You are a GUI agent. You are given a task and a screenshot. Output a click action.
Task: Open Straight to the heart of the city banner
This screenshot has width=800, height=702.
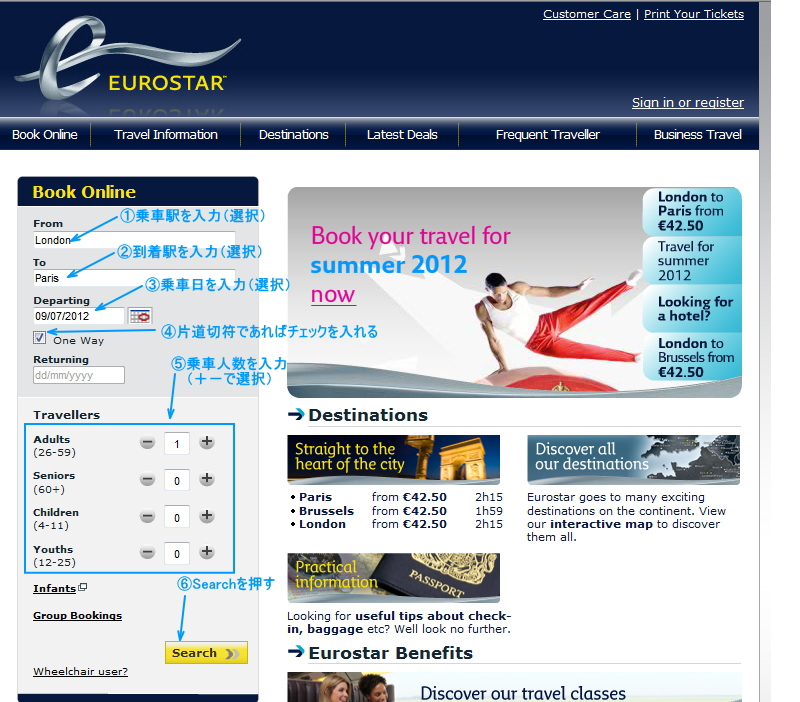pos(393,459)
